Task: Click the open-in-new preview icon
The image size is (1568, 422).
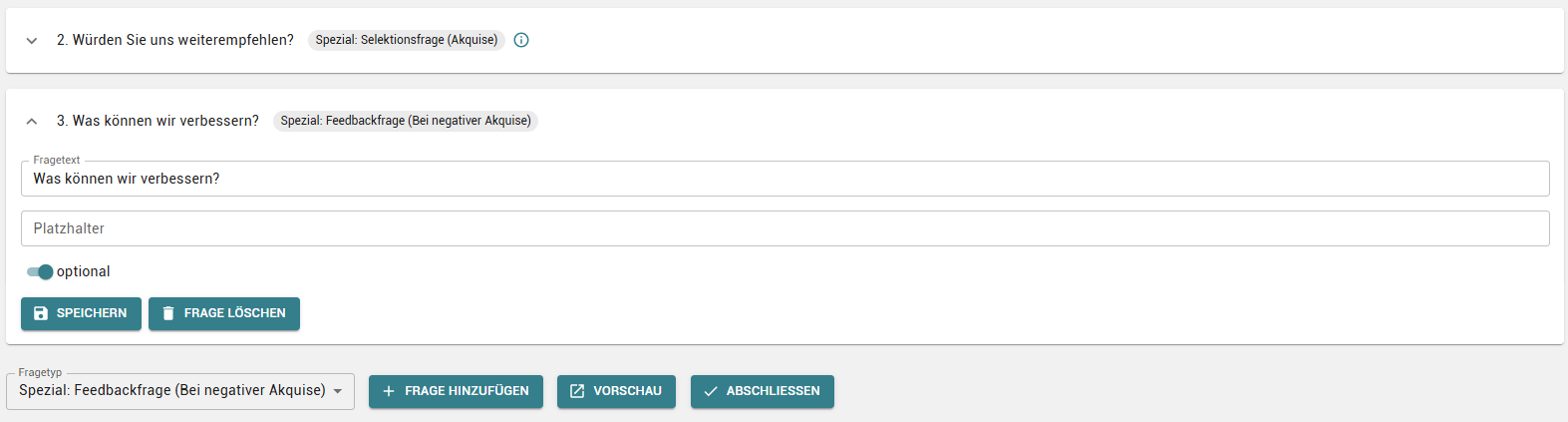Action: click(577, 391)
